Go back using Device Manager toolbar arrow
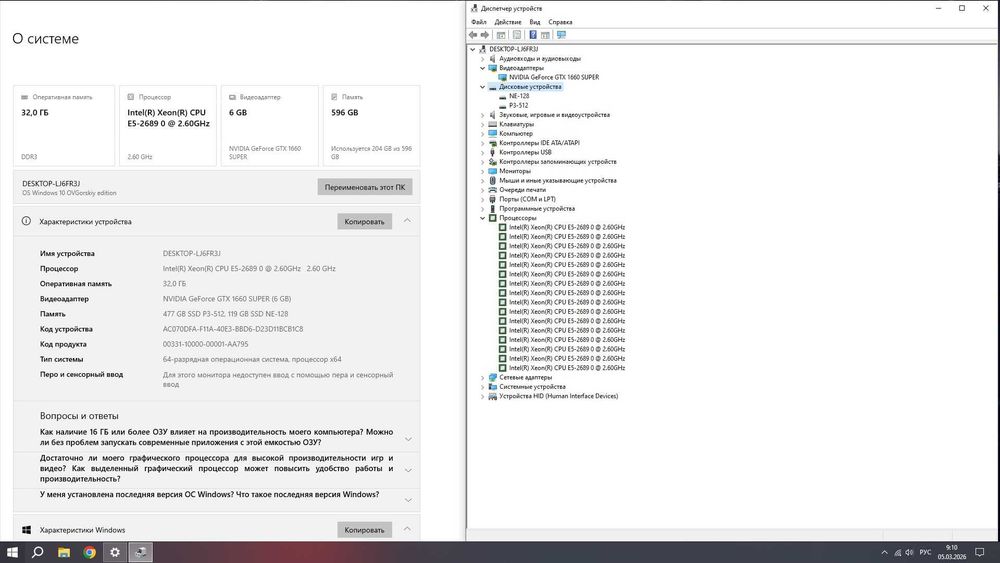This screenshot has width=1000, height=563. click(473, 35)
